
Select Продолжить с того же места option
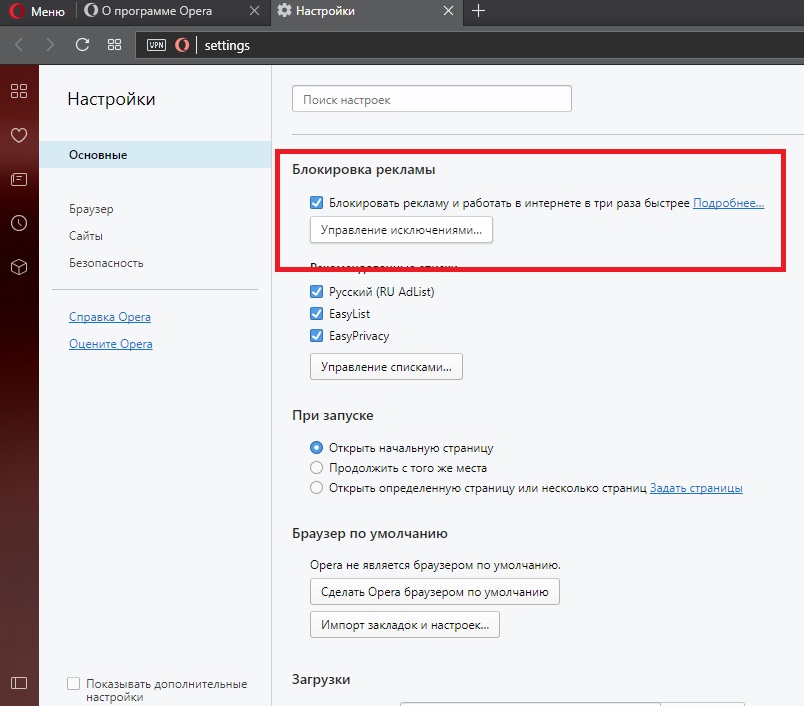[x=316, y=468]
